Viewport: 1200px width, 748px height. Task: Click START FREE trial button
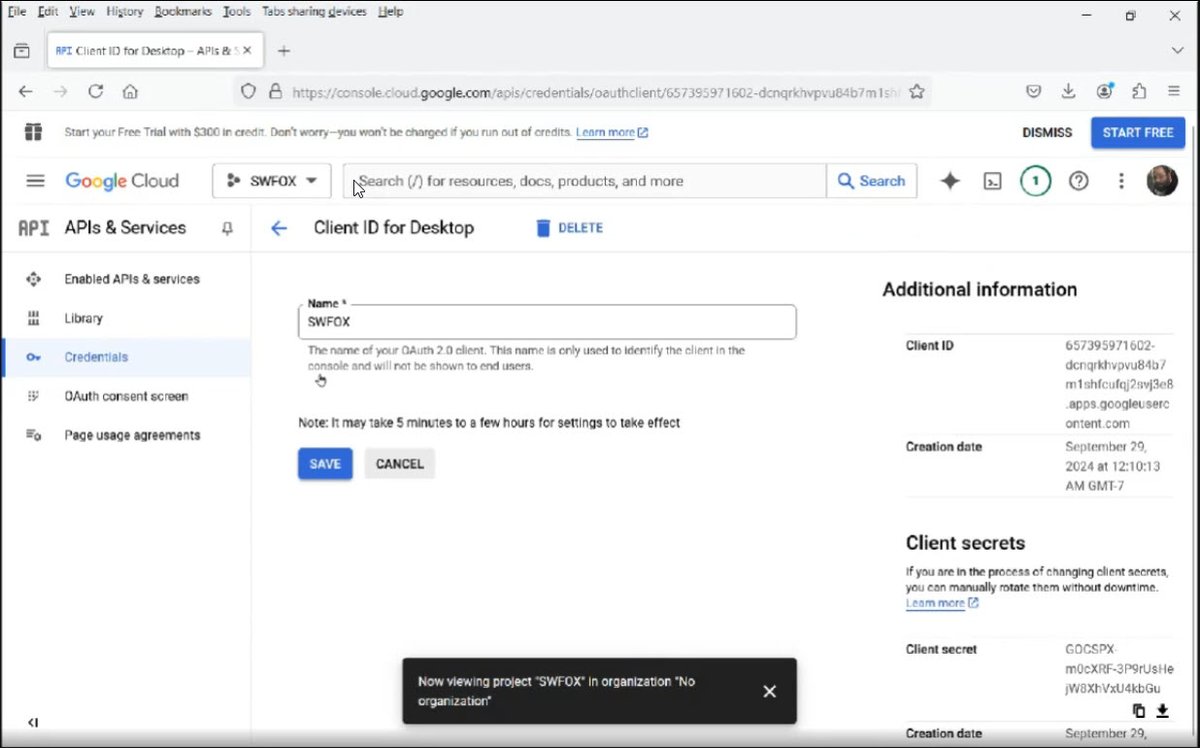point(1138,132)
